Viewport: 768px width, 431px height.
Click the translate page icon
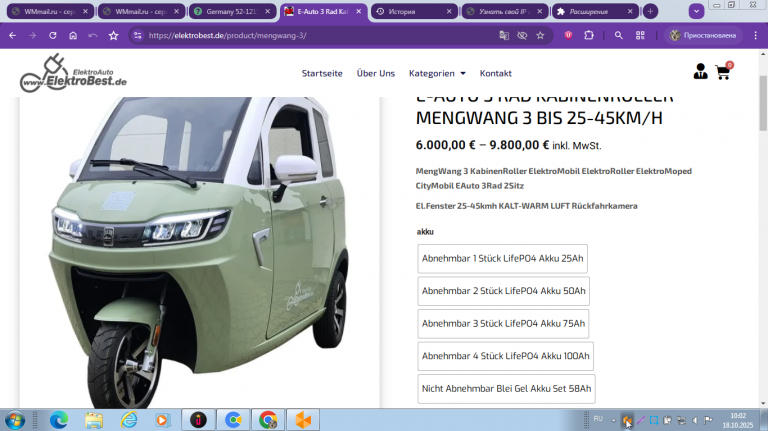(504, 35)
